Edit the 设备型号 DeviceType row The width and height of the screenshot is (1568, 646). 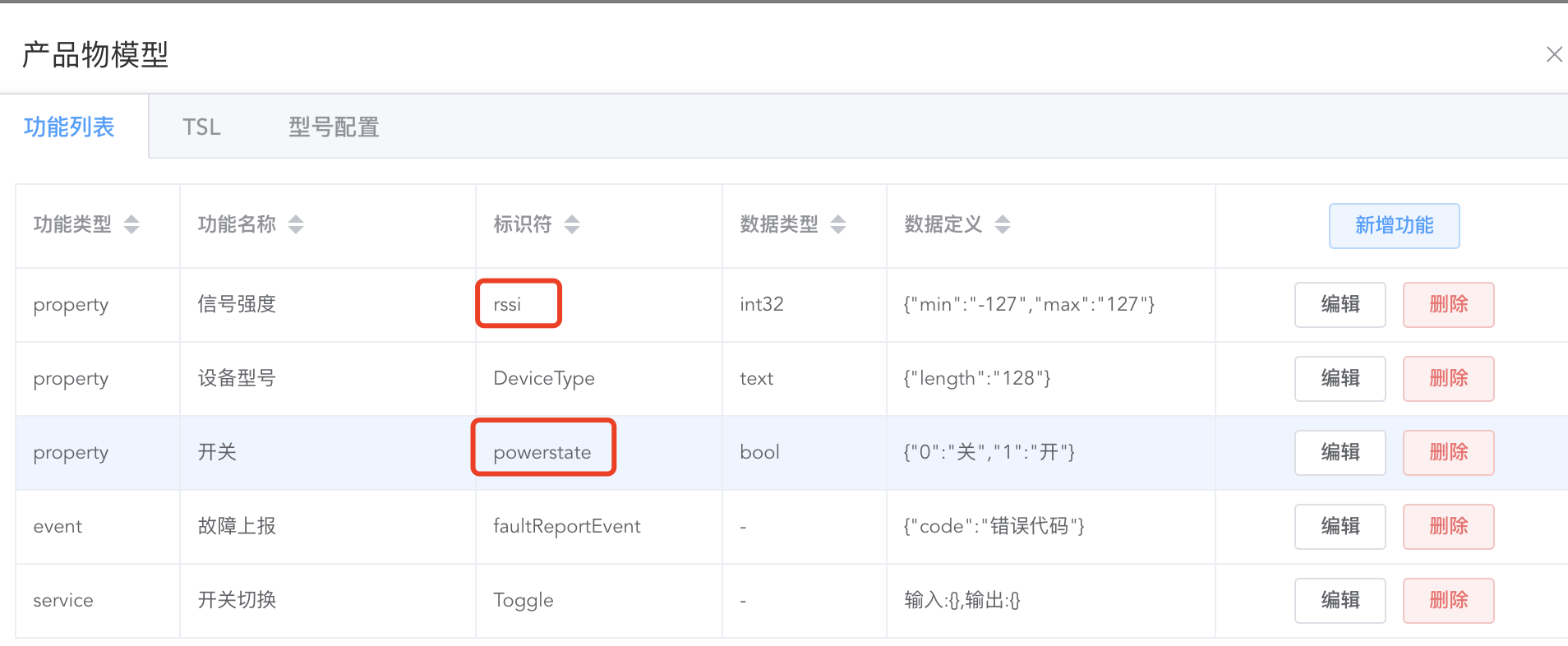pyautogui.click(x=1340, y=379)
